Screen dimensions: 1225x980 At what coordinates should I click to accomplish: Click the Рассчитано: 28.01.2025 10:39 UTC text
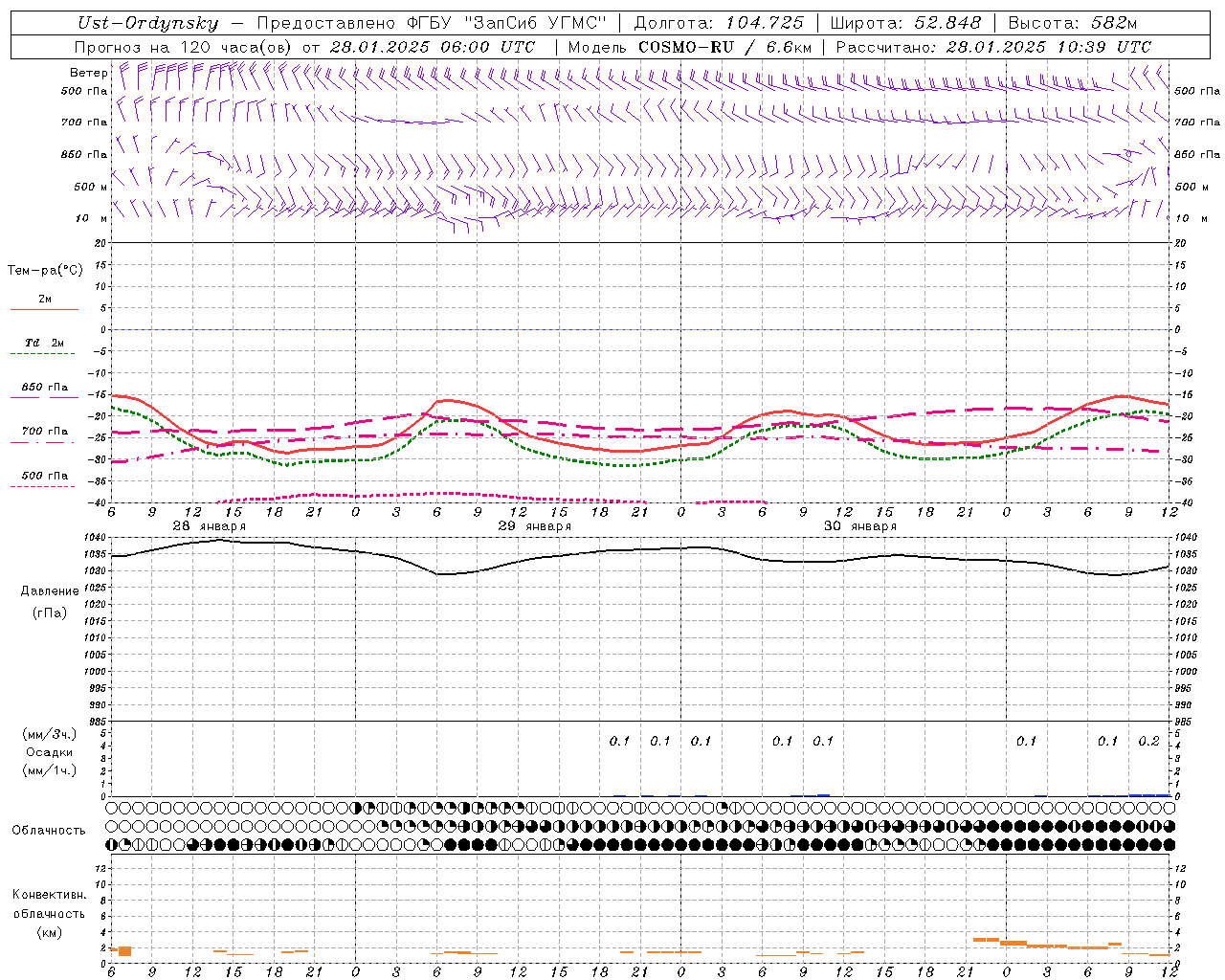(x=993, y=47)
